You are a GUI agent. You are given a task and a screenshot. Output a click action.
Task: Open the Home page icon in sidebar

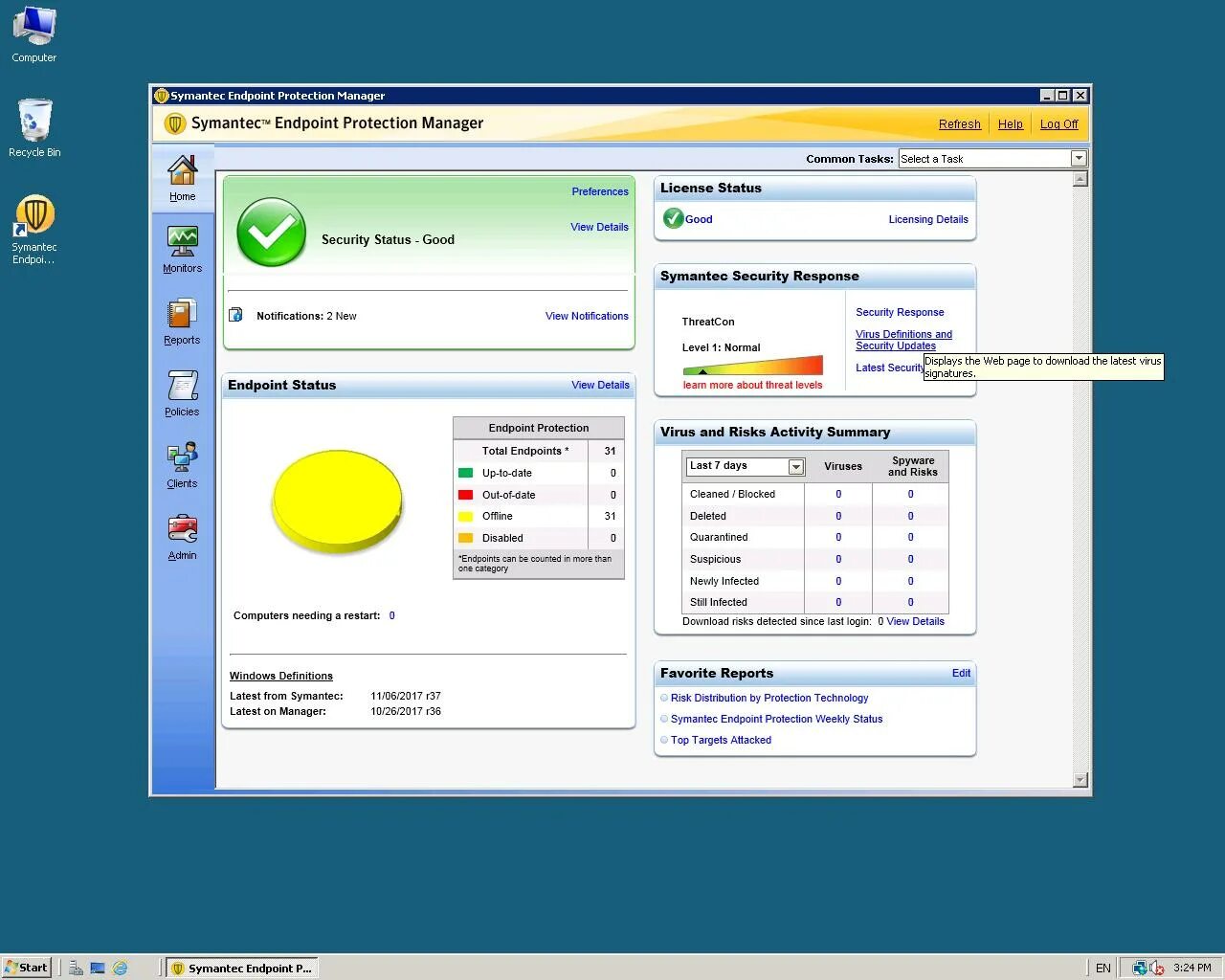pyautogui.click(x=182, y=170)
